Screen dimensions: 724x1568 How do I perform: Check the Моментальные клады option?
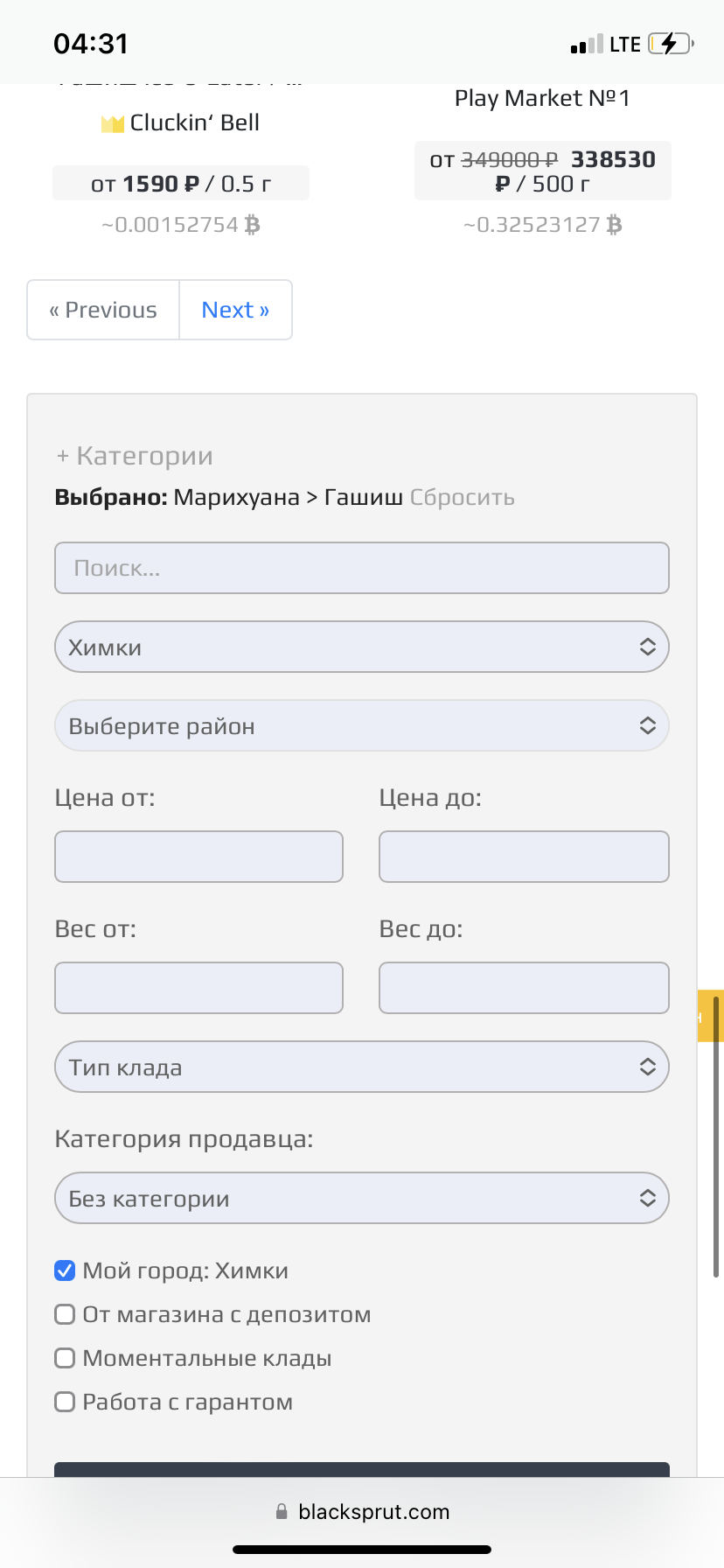65,1358
